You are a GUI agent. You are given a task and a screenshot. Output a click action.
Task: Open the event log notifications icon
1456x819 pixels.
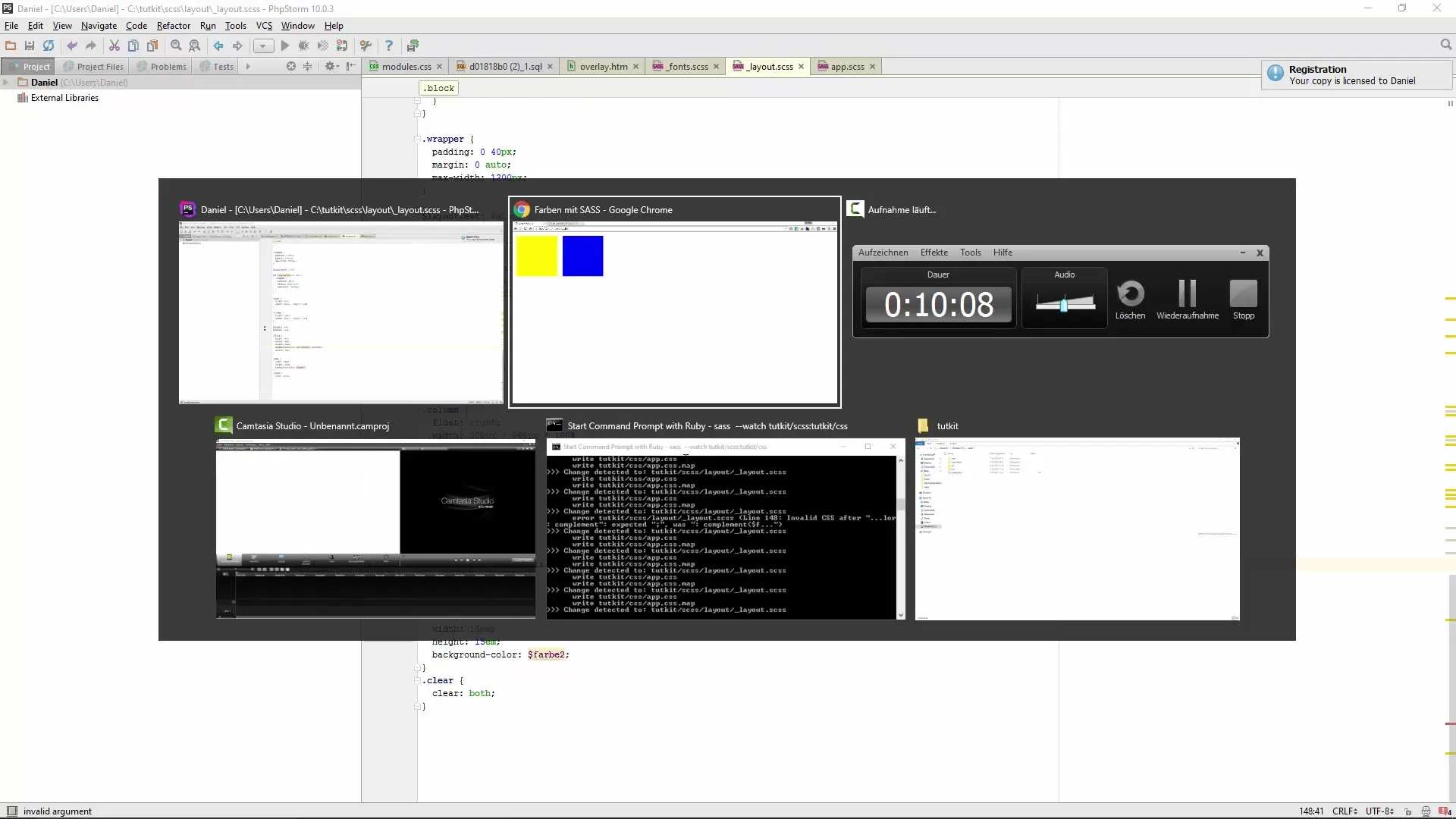[x=1445, y=811]
